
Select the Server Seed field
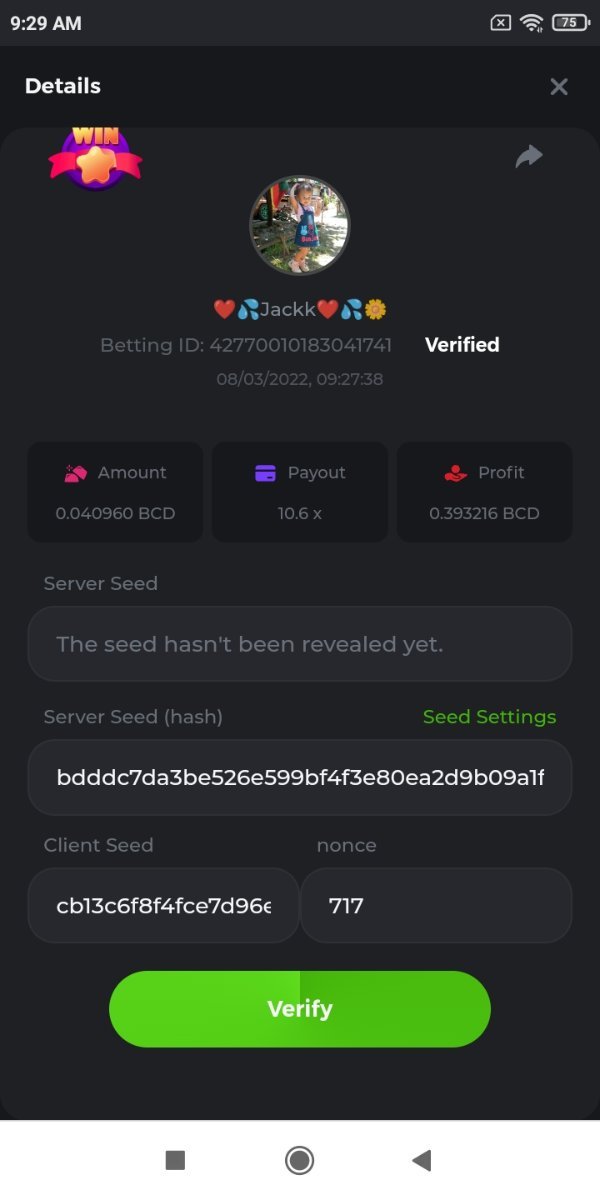click(300, 644)
